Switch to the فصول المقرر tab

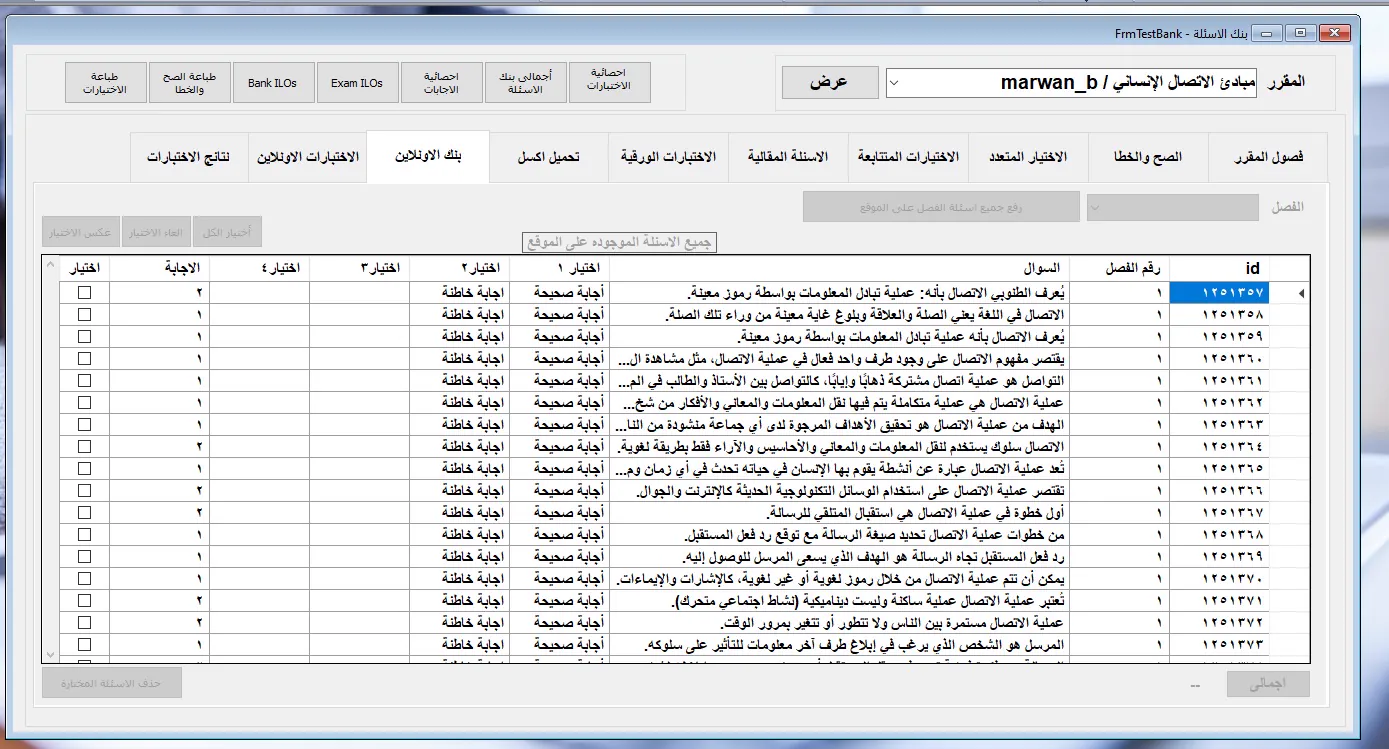tap(1267, 157)
